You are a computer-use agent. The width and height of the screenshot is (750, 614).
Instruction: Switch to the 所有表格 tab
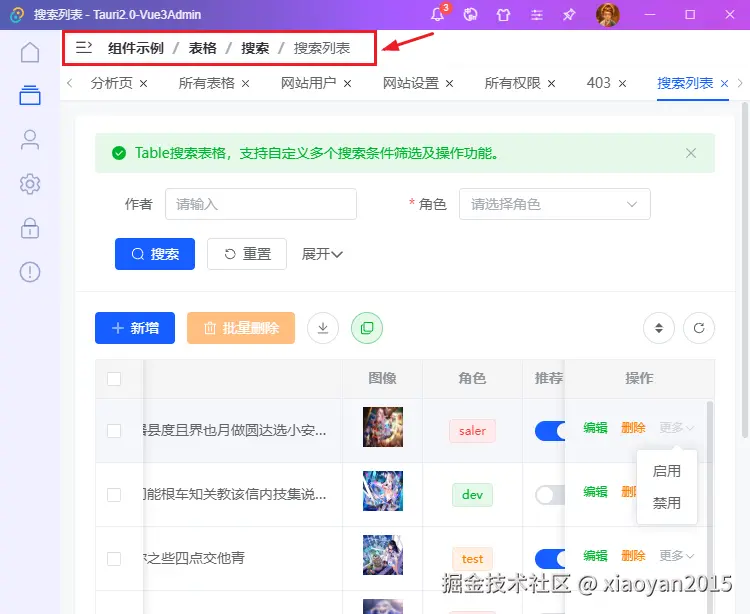coord(207,83)
